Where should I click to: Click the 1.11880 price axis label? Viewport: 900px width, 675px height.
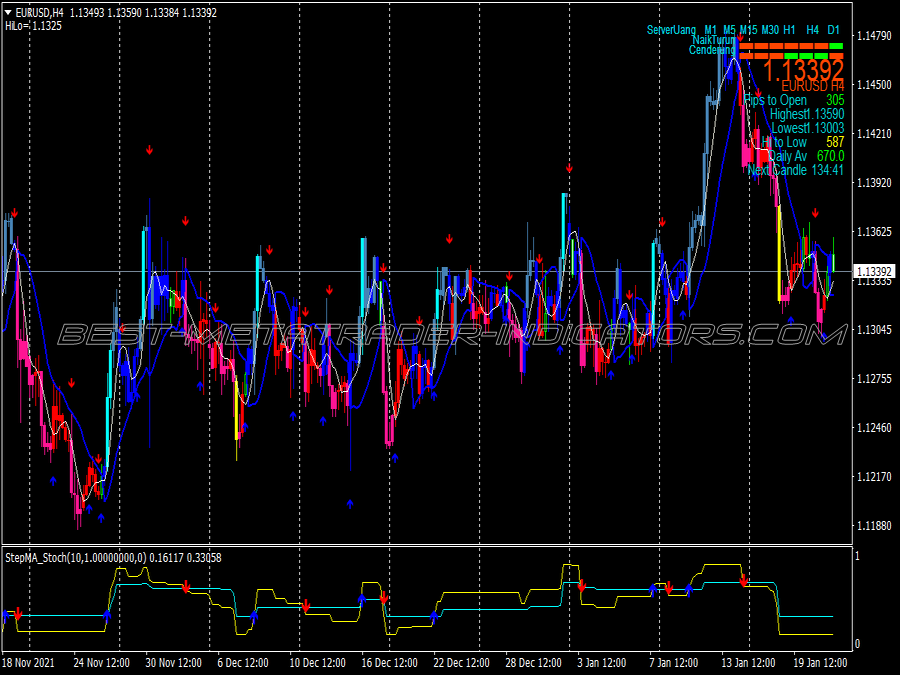pos(874,526)
